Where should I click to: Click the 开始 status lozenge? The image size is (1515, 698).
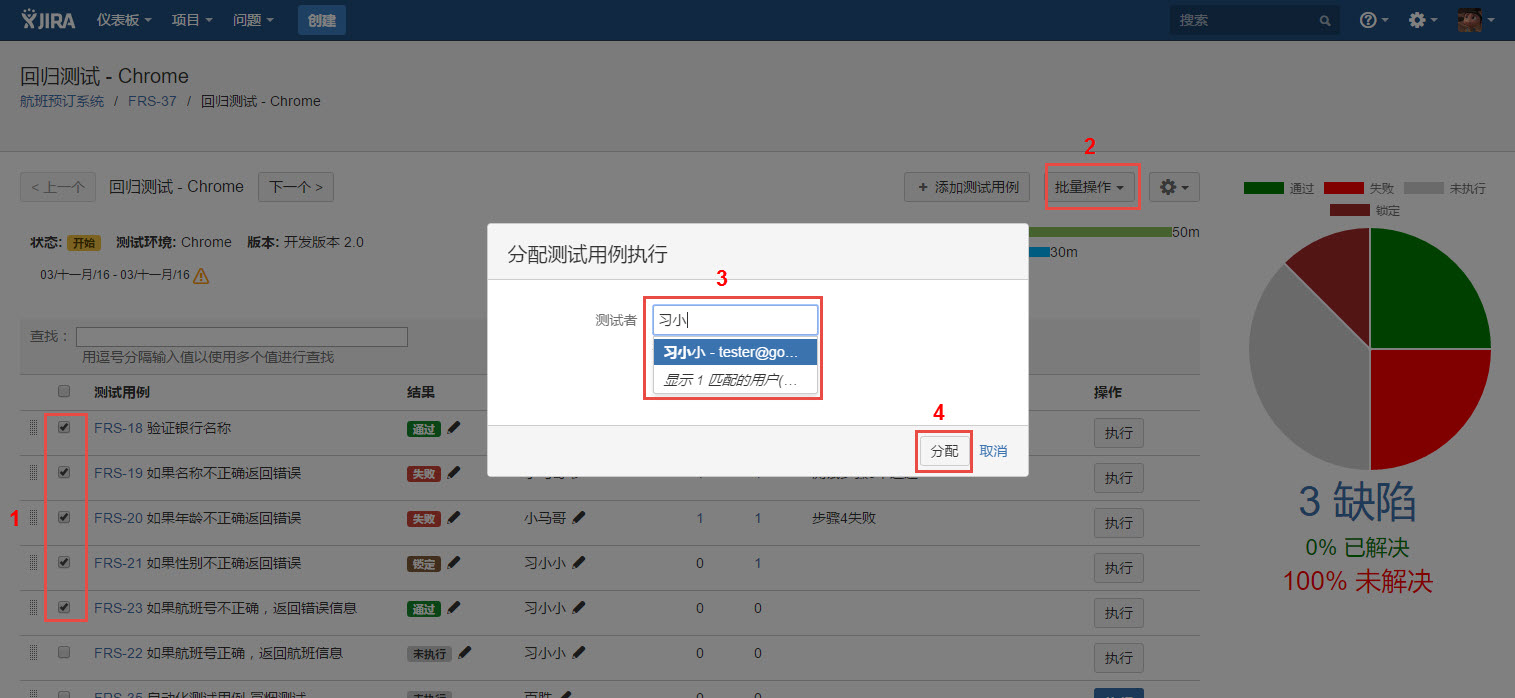click(x=83, y=243)
